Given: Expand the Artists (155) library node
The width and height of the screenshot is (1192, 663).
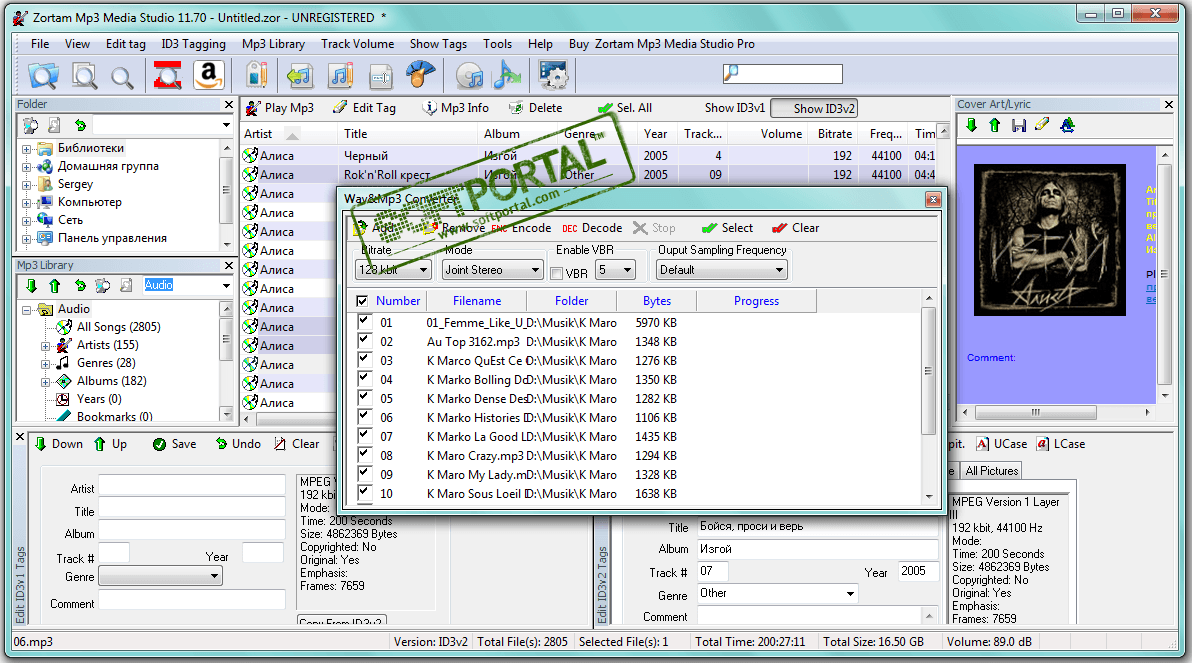Looking at the screenshot, I should (46, 346).
